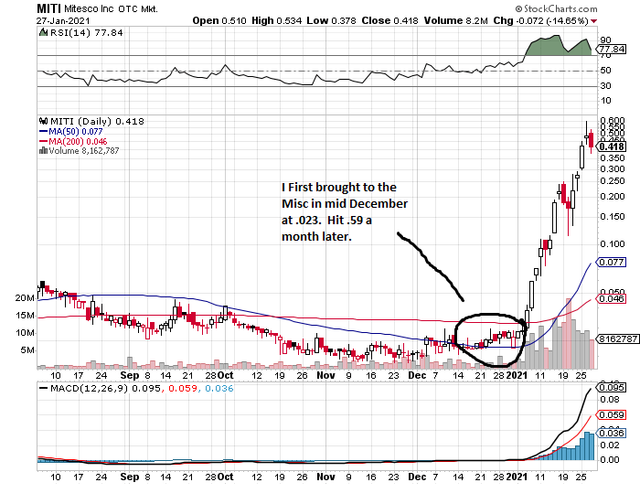Click the red down-arrow change indicator icon
The image size is (640, 485).
[x=593, y=21]
